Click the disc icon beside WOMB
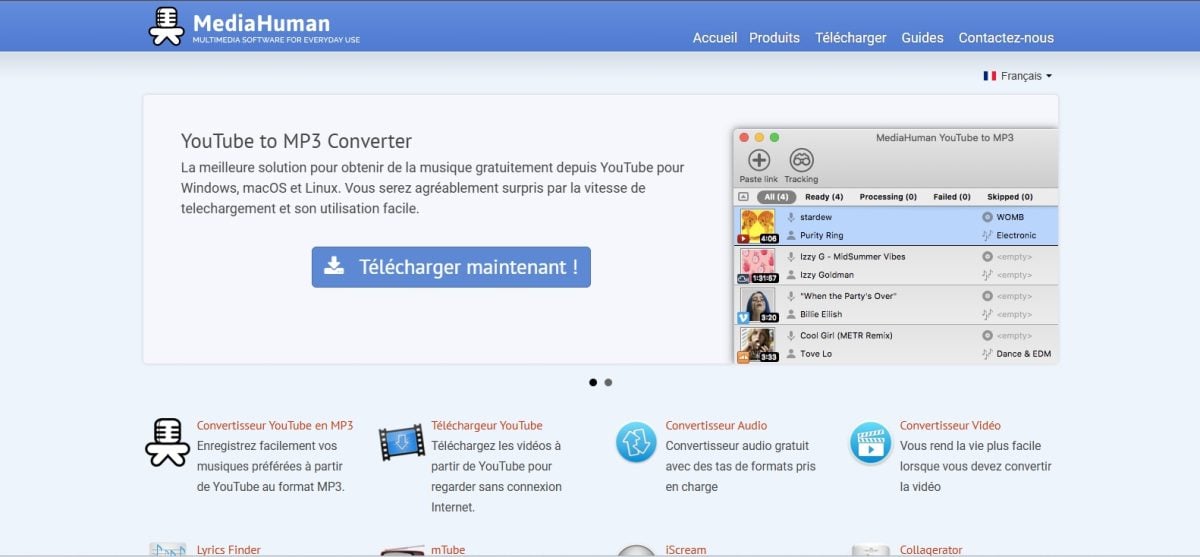Screen dimensions: 1200x557 pos(987,217)
